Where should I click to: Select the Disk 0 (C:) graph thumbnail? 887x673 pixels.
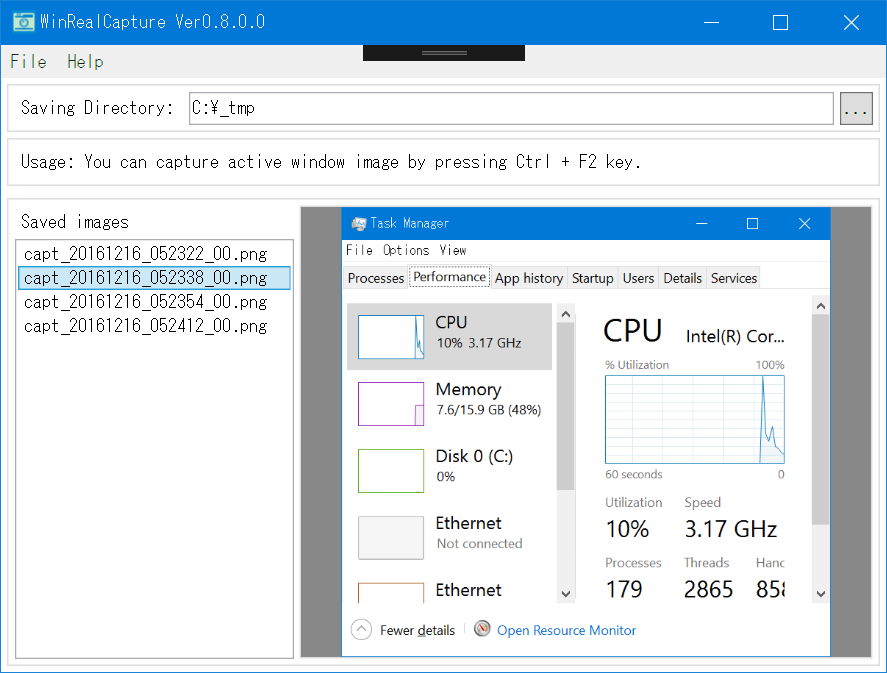(391, 471)
